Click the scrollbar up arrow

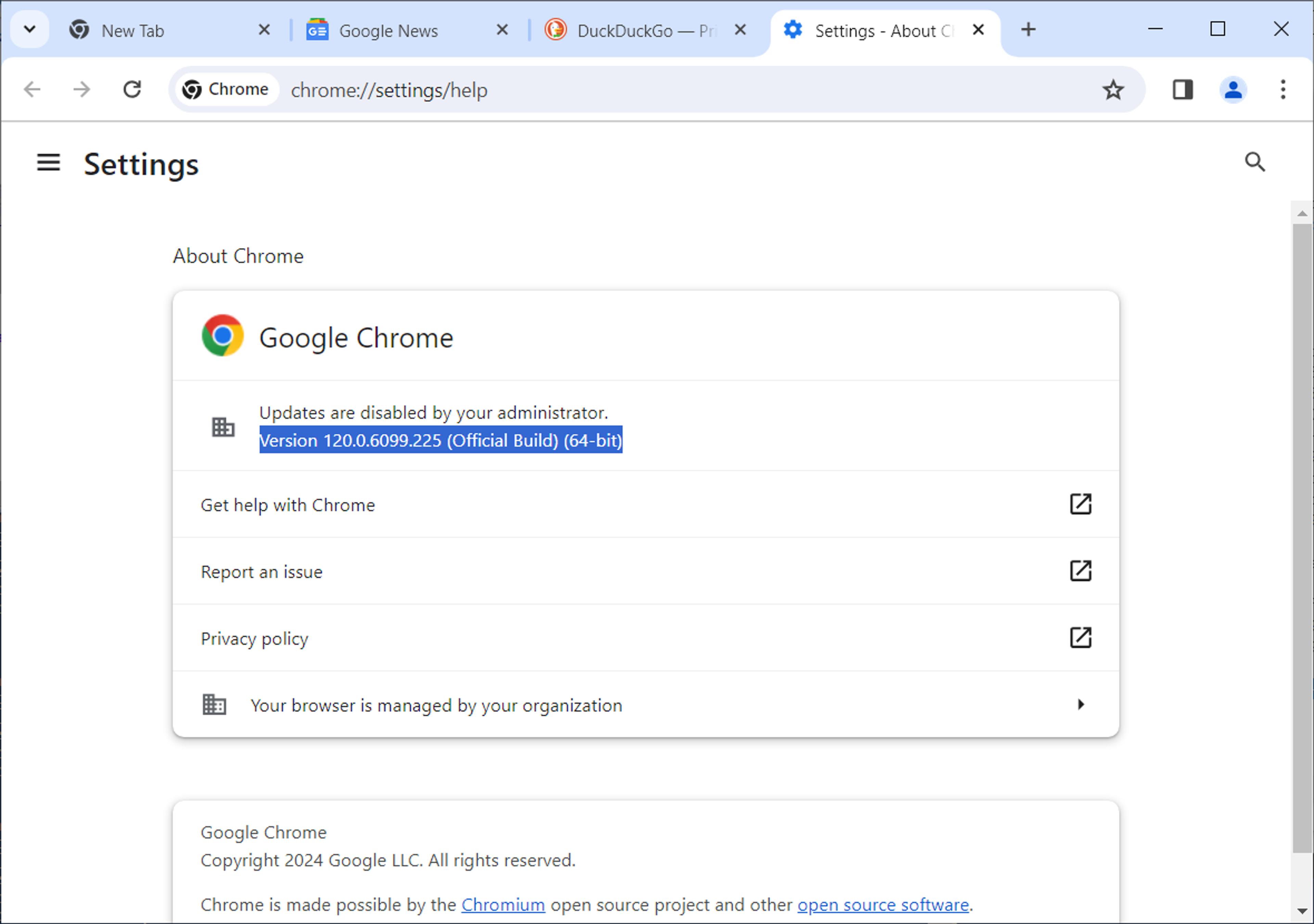1302,213
